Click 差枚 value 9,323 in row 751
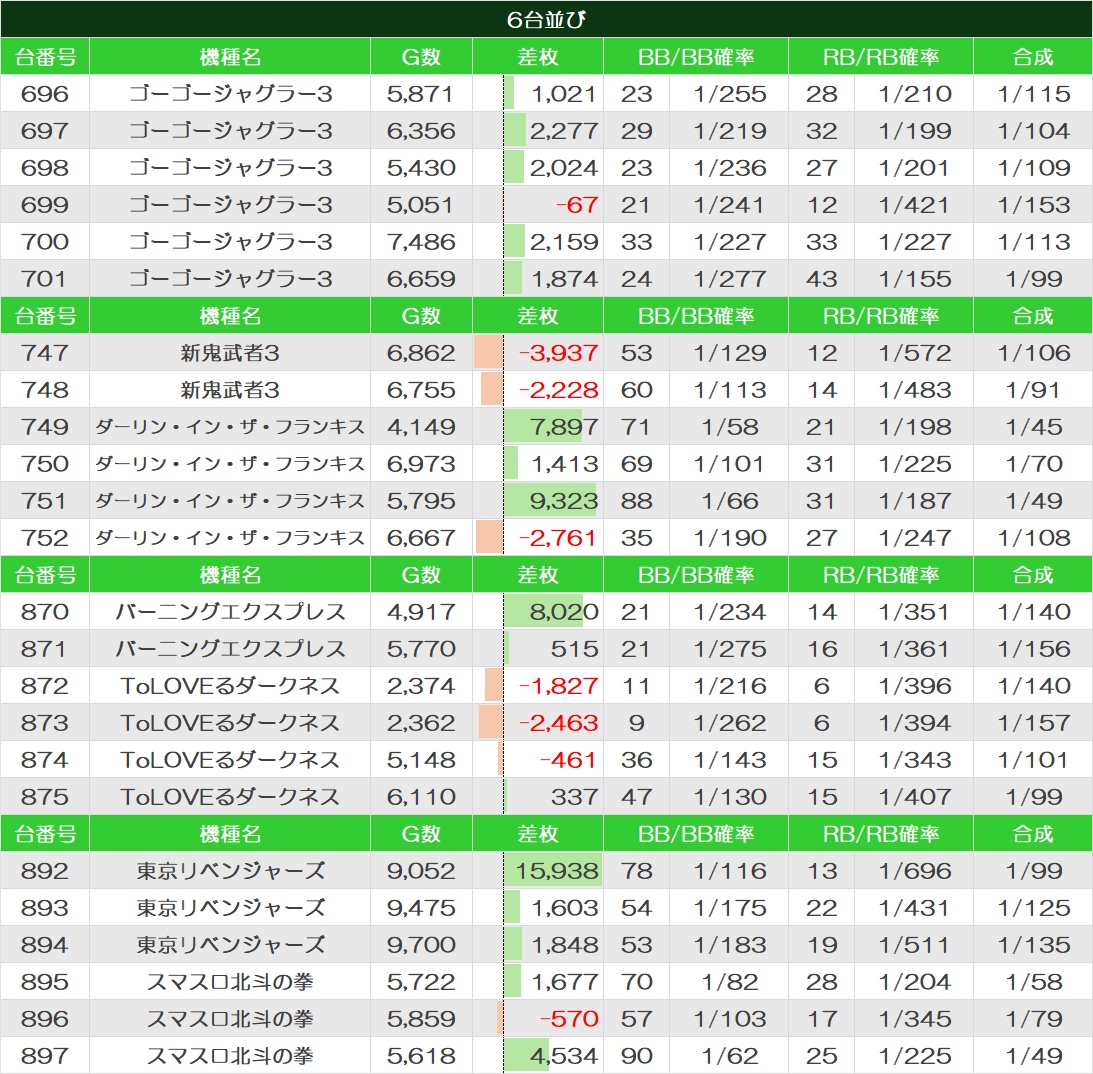The image size is (1093, 1074). pyautogui.click(x=563, y=500)
